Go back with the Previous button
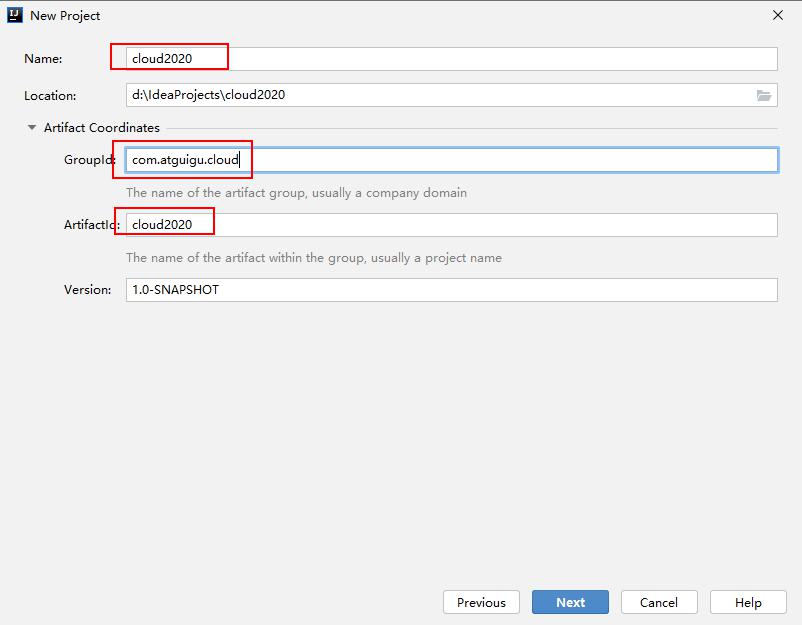The height and width of the screenshot is (625, 802). tap(481, 602)
